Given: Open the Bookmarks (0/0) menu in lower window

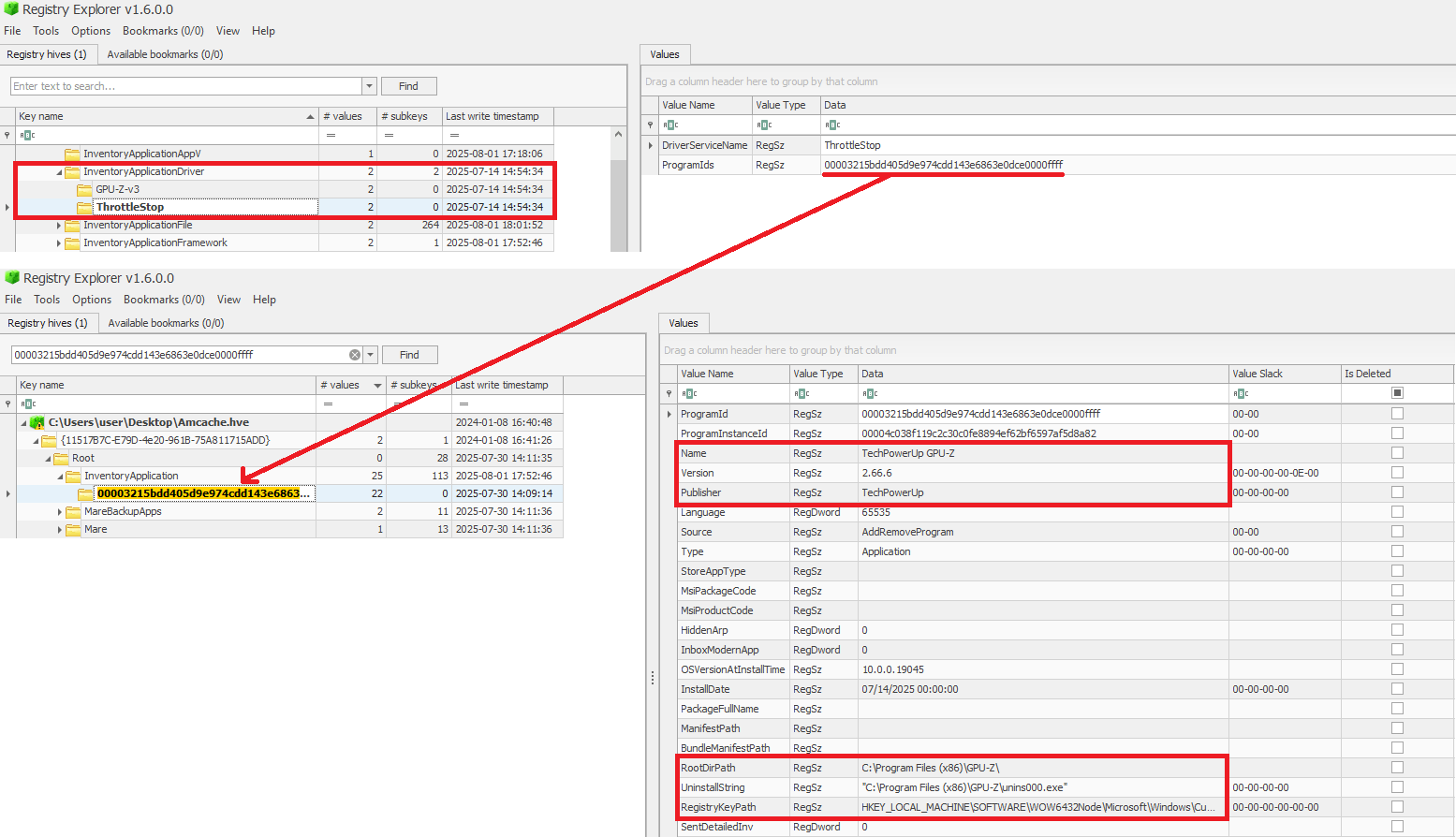Looking at the screenshot, I should (x=164, y=299).
